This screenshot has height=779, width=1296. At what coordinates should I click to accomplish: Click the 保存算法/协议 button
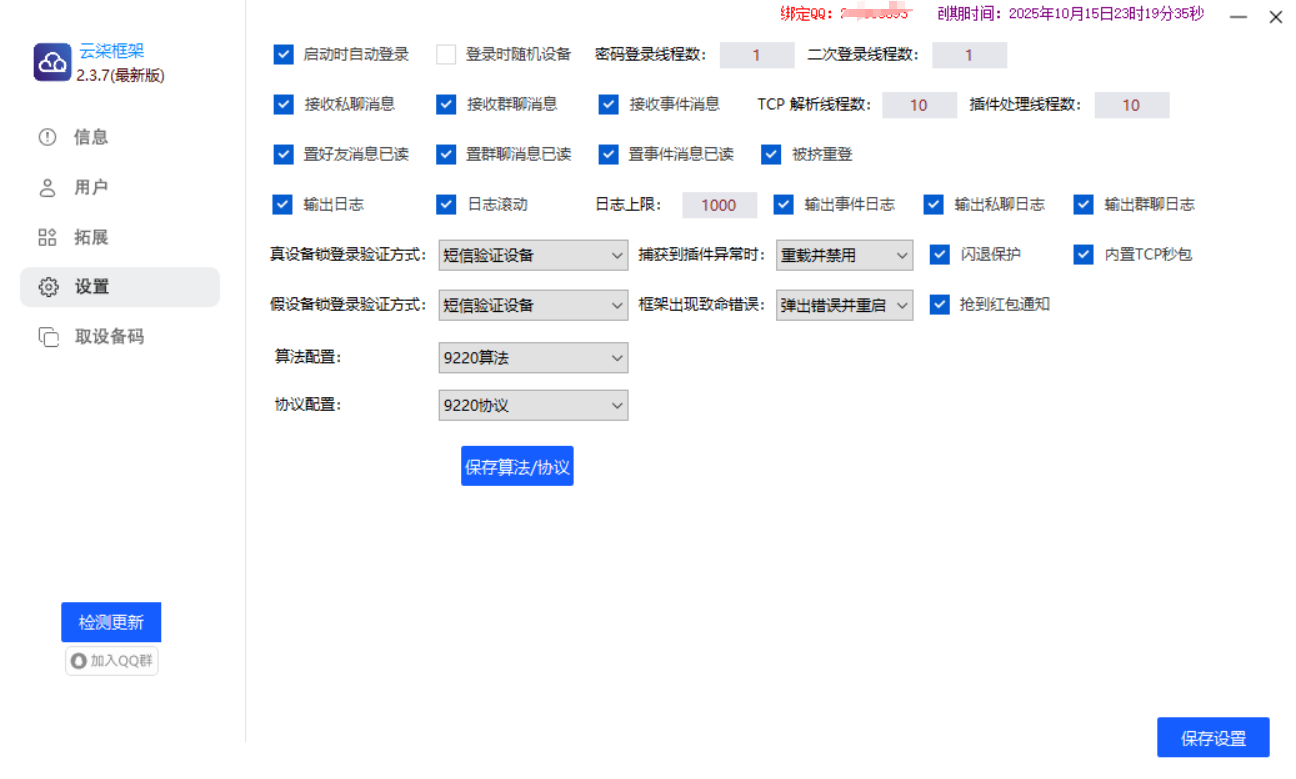pyautogui.click(x=517, y=465)
